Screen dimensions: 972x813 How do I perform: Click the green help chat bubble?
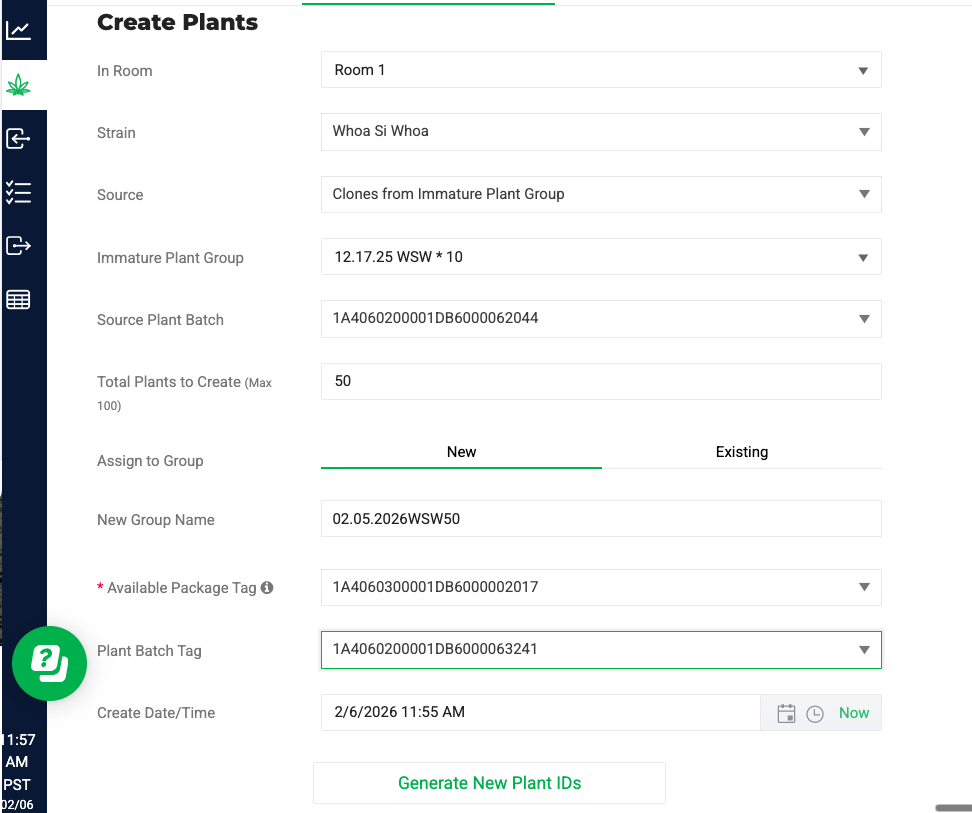pyautogui.click(x=49, y=663)
